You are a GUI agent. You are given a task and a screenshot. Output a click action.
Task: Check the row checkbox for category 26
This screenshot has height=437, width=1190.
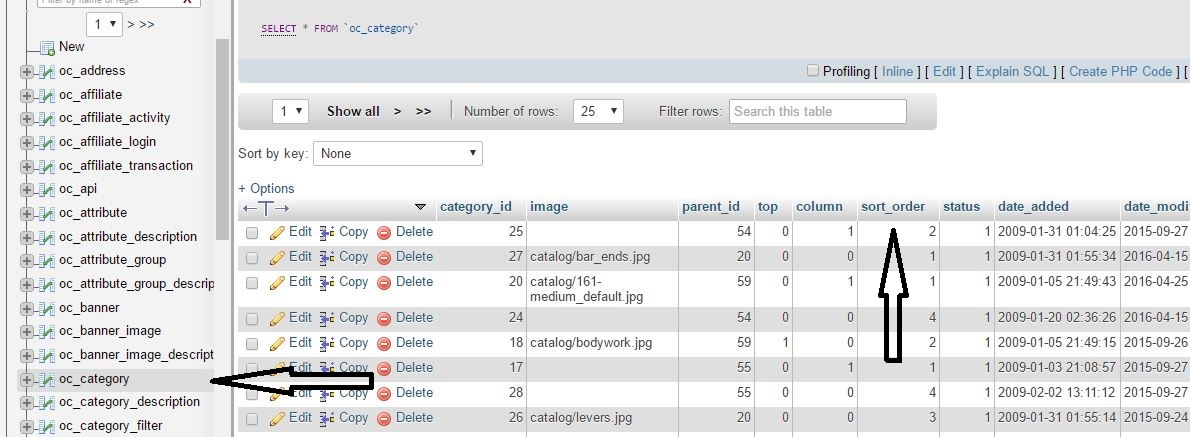(x=252, y=419)
